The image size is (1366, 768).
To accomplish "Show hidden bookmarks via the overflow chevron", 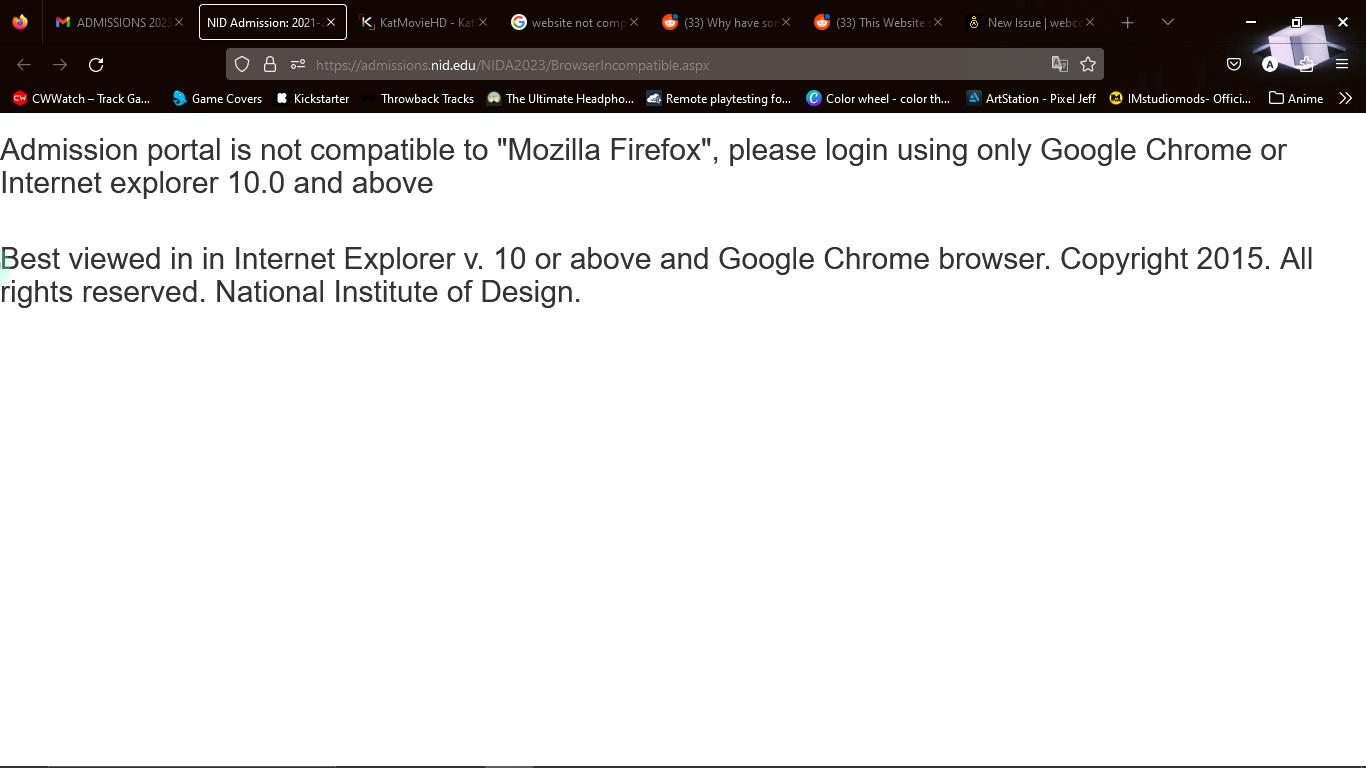I will pyautogui.click(x=1346, y=98).
